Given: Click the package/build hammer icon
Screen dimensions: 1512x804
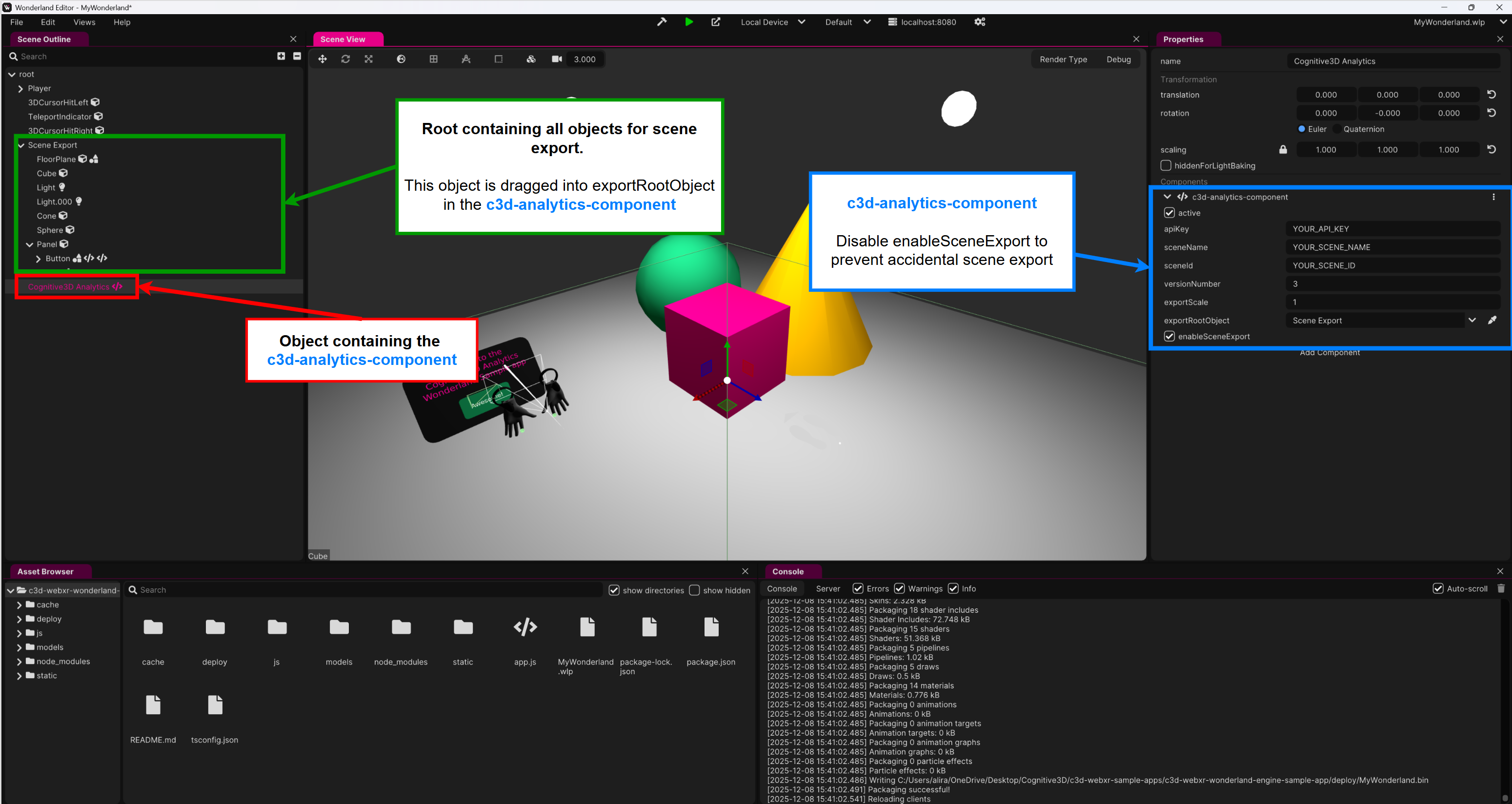Looking at the screenshot, I should click(662, 22).
